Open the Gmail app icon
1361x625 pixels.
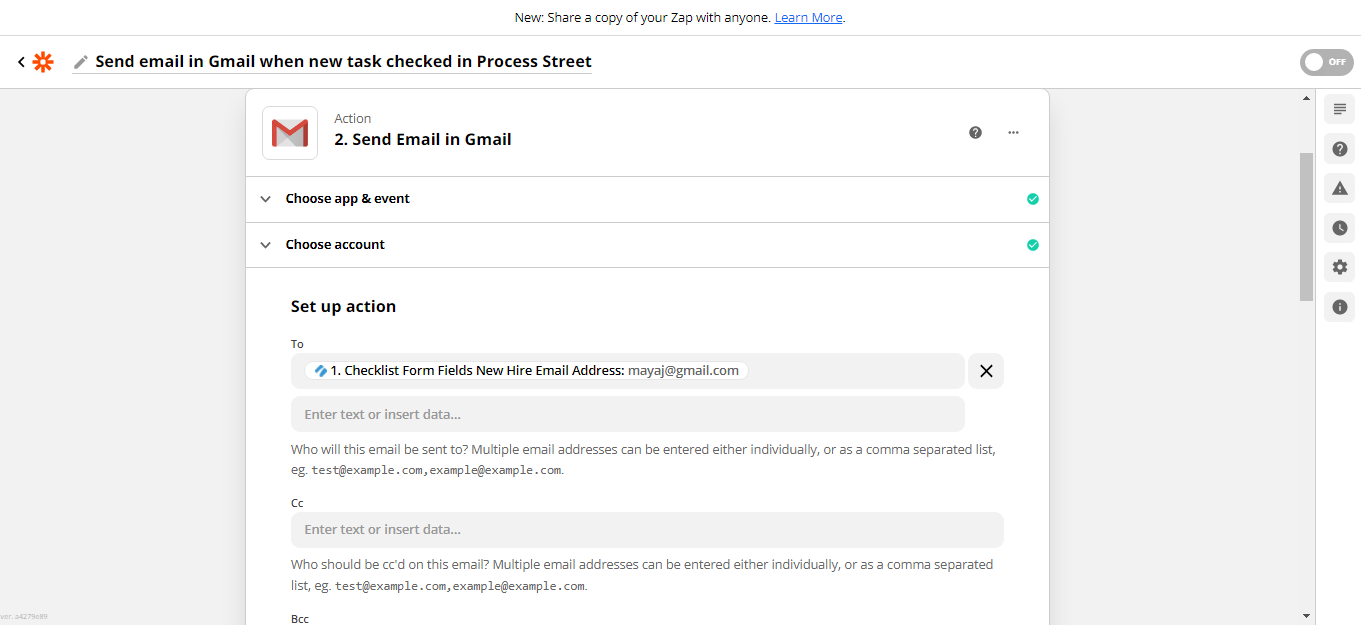pos(290,133)
